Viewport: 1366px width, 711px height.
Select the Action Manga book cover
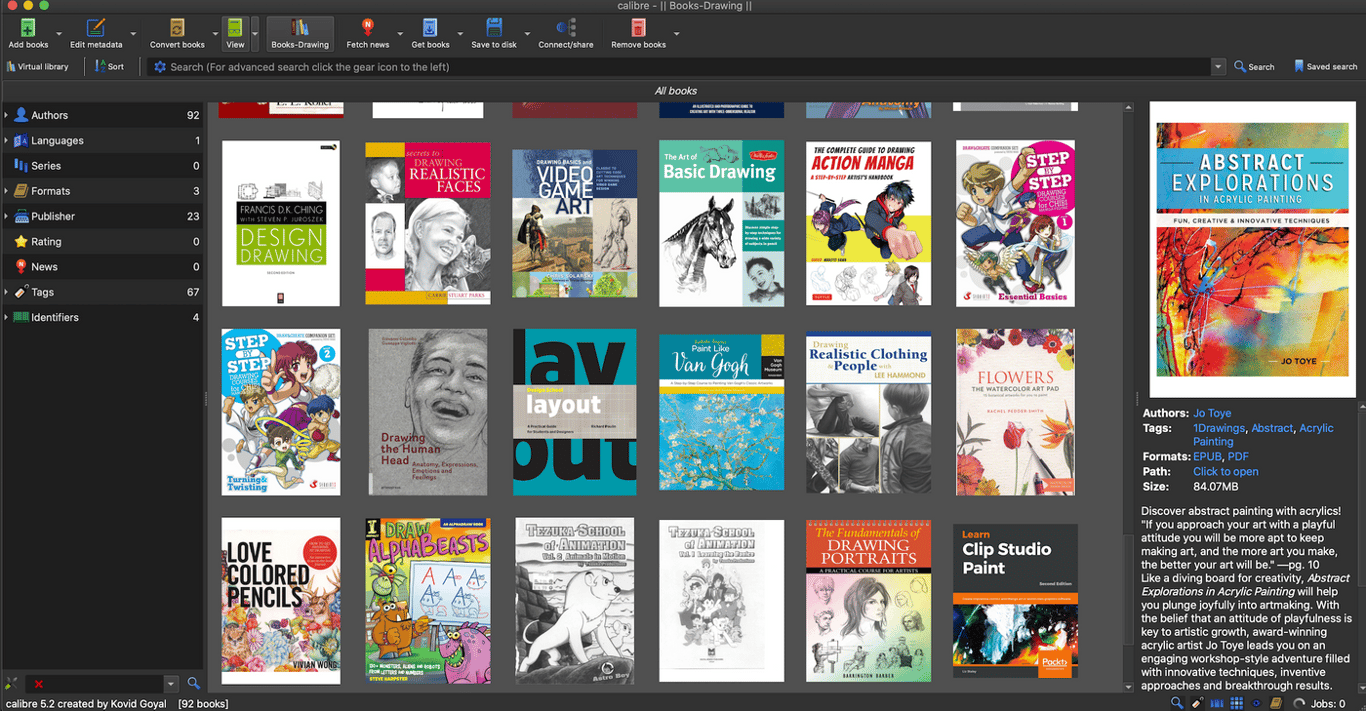[869, 223]
